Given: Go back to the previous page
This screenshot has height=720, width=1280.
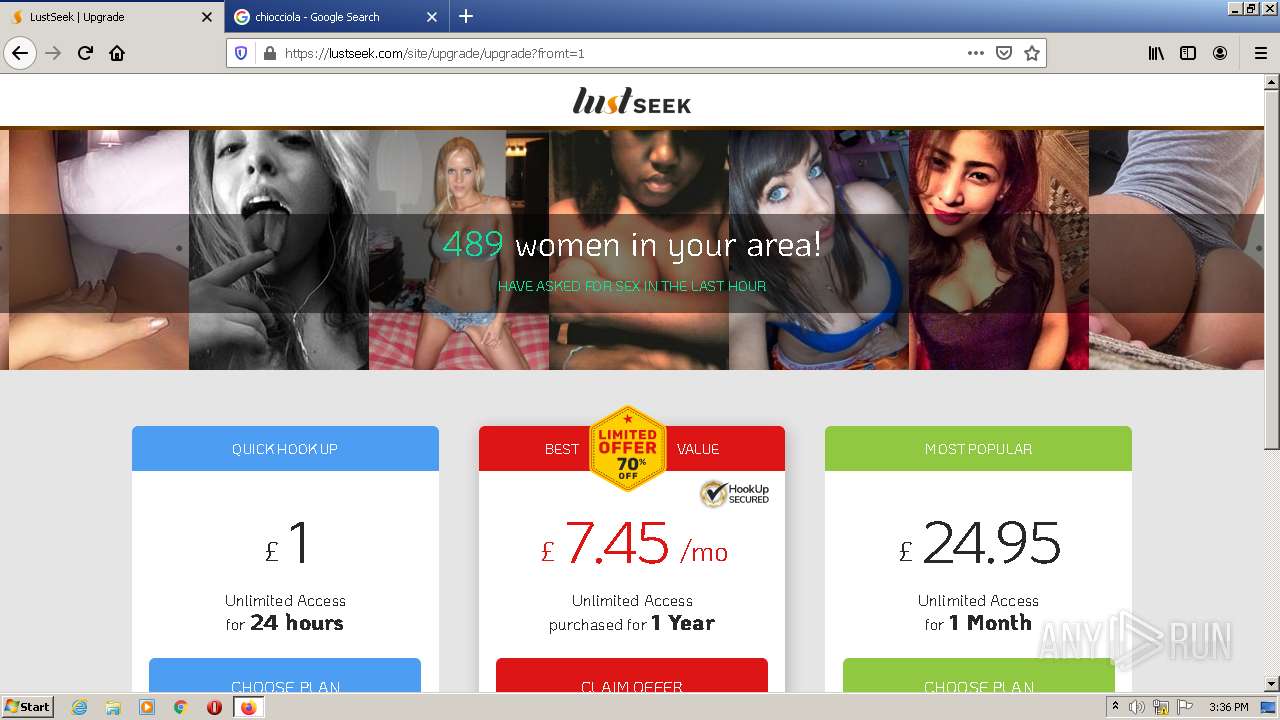Looking at the screenshot, I should (20, 53).
